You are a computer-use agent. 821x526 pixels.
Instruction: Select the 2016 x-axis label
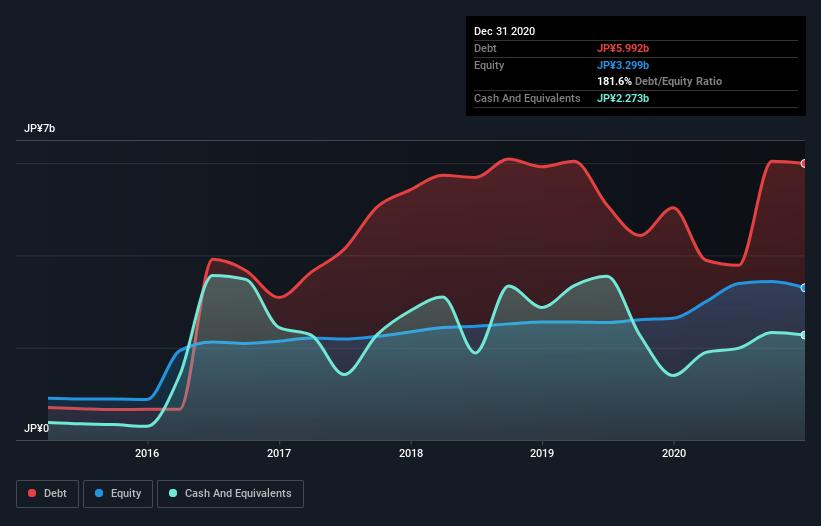[147, 453]
